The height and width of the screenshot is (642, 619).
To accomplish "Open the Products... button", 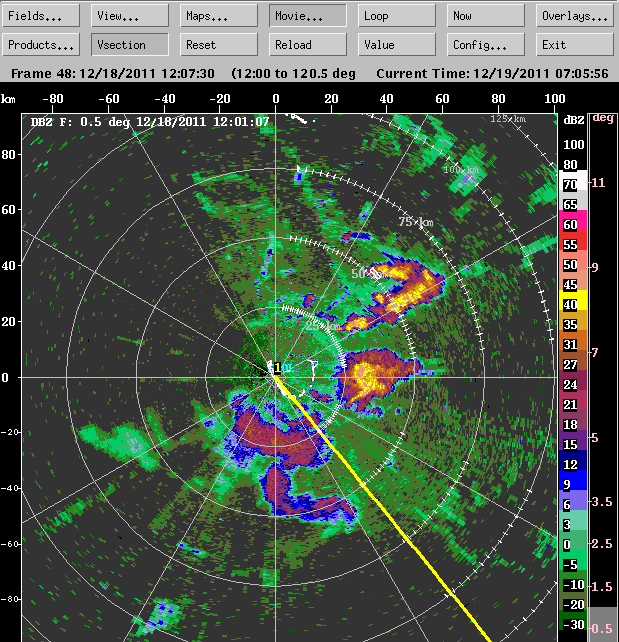I will click(x=41, y=44).
